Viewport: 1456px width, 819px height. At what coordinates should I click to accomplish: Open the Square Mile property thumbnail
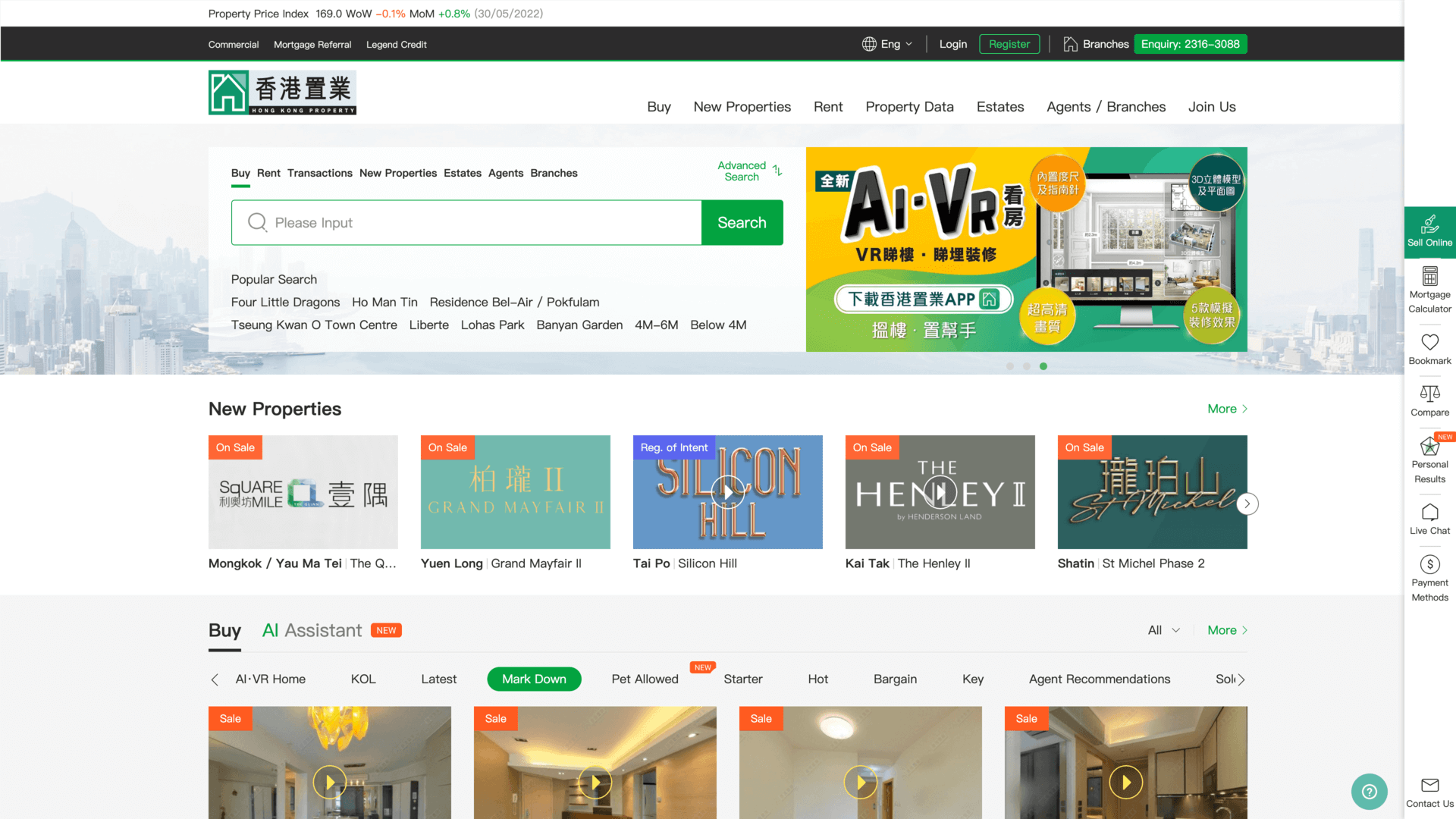pos(303,492)
